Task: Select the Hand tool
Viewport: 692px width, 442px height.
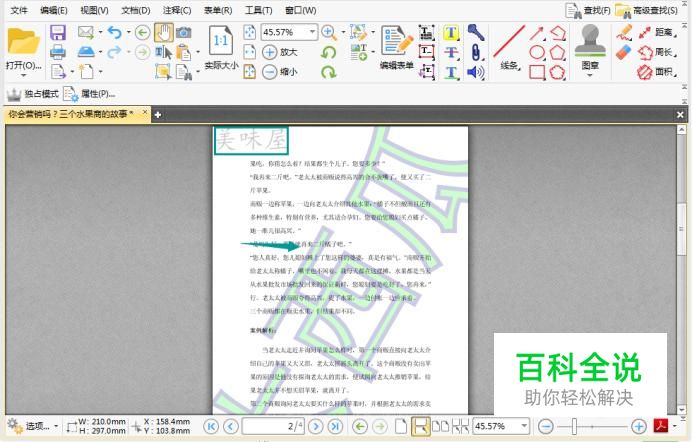Action: [163, 32]
